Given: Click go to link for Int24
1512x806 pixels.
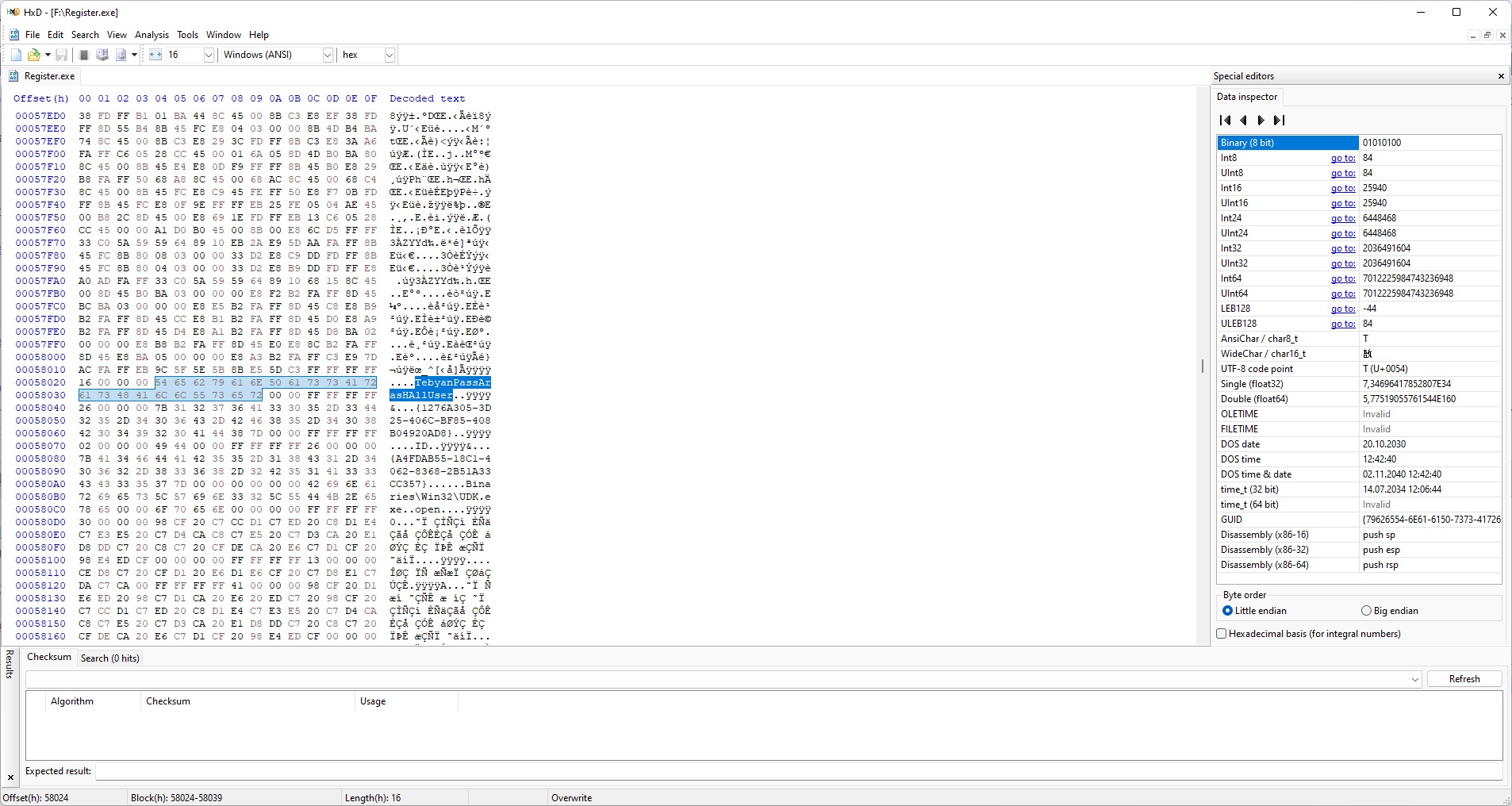Looking at the screenshot, I should tap(1343, 218).
